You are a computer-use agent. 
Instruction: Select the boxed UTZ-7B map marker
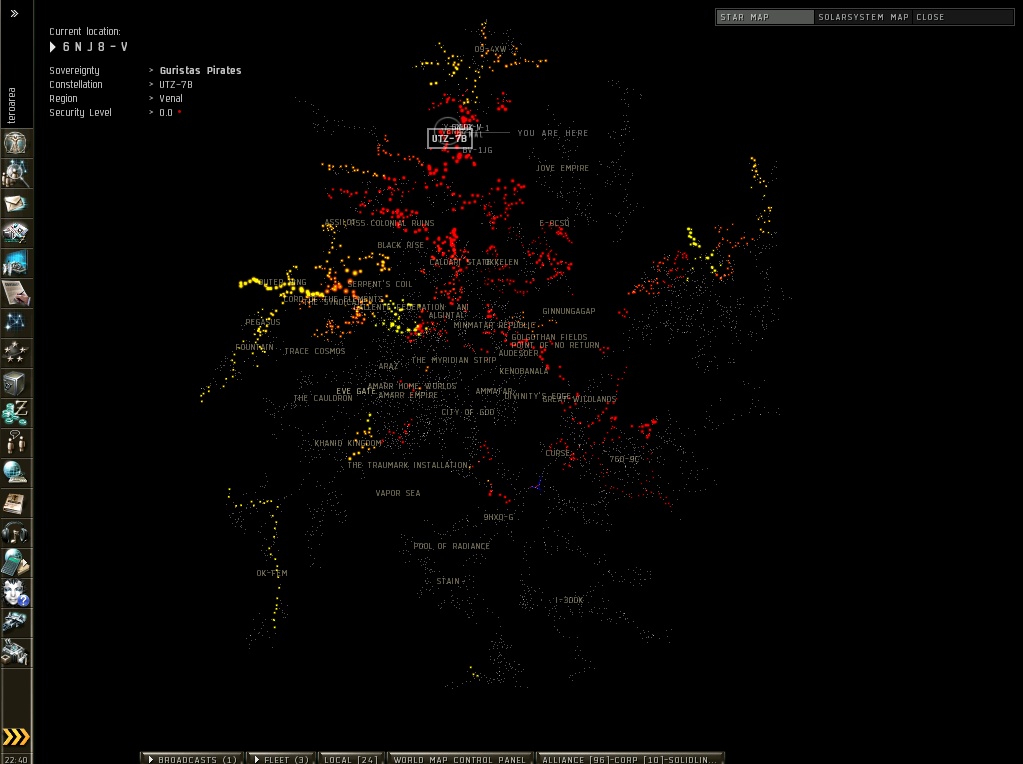tap(450, 138)
